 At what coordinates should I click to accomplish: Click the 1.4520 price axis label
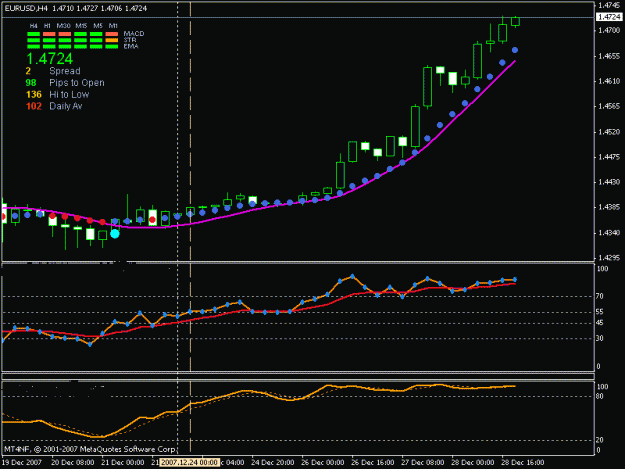[x=609, y=132]
